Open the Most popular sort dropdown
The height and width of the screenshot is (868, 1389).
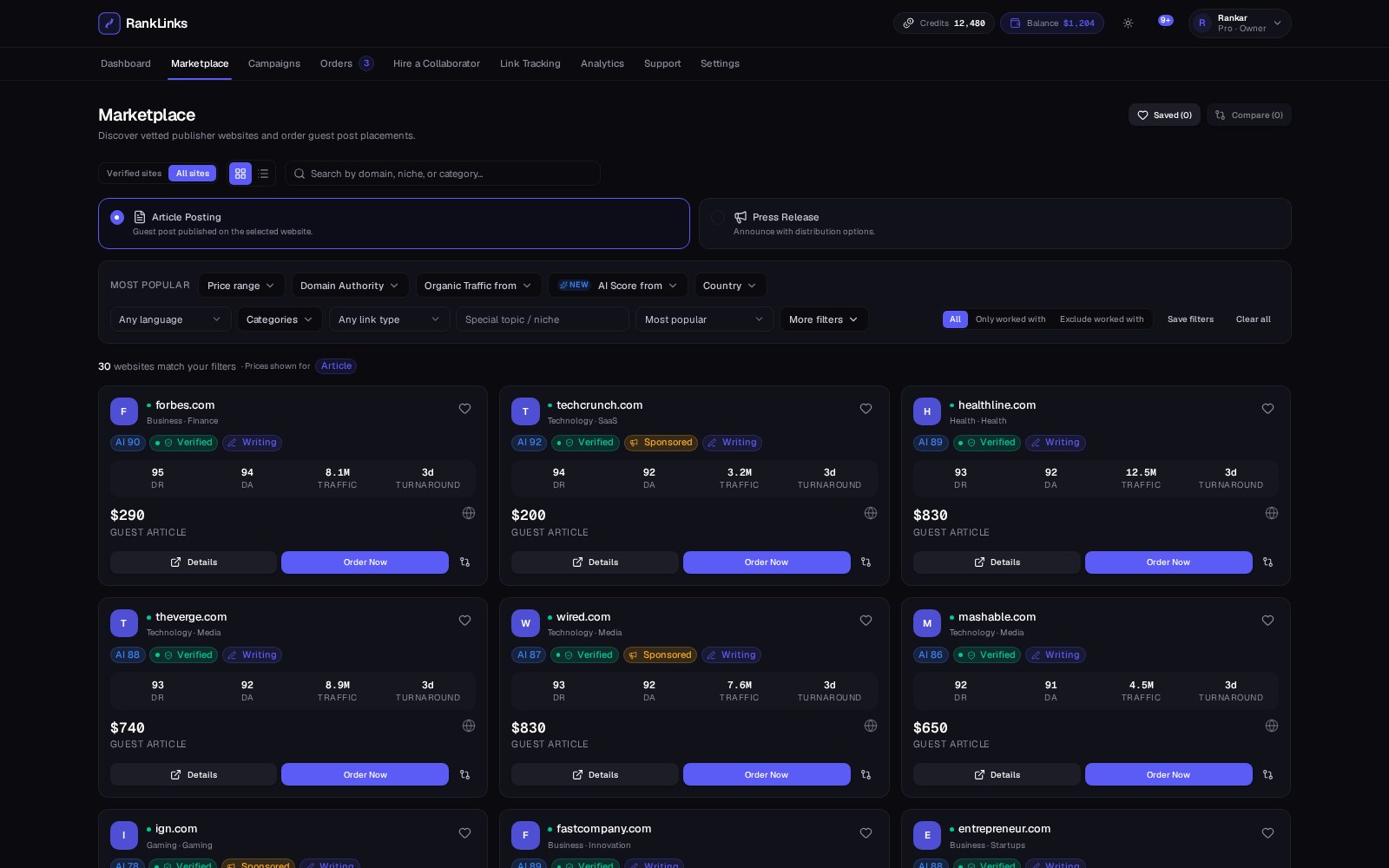click(704, 319)
